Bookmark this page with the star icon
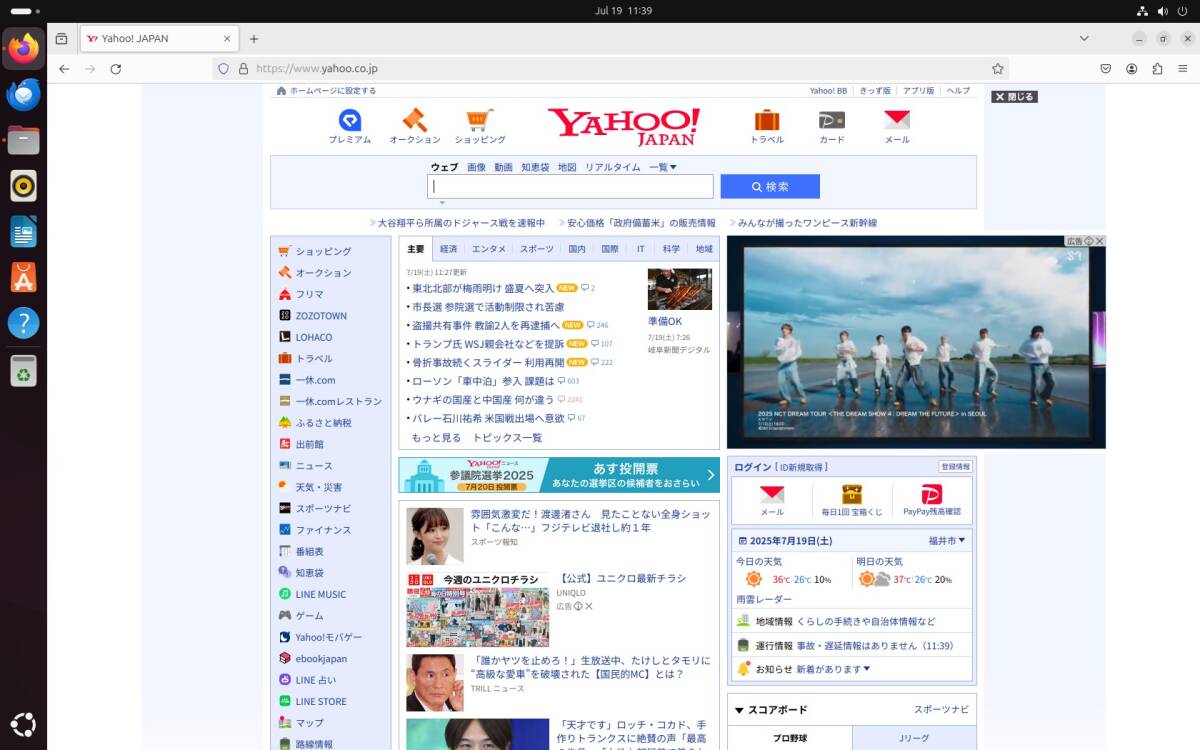This screenshot has height=750, width=1200. pos(997,69)
